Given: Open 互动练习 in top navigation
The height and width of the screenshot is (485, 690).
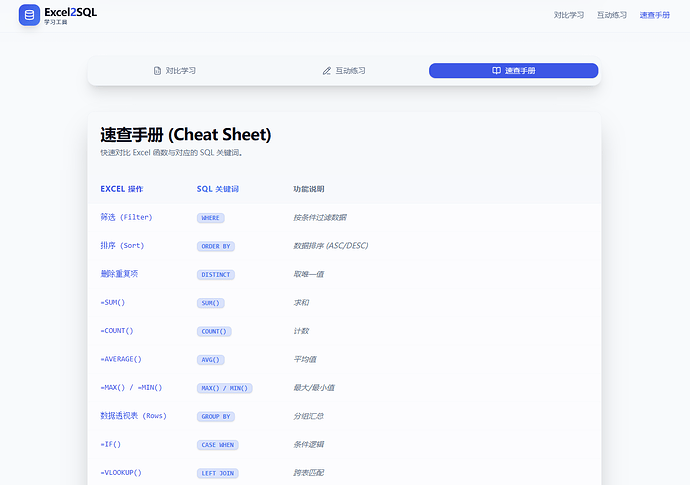Looking at the screenshot, I should click(x=611, y=15).
